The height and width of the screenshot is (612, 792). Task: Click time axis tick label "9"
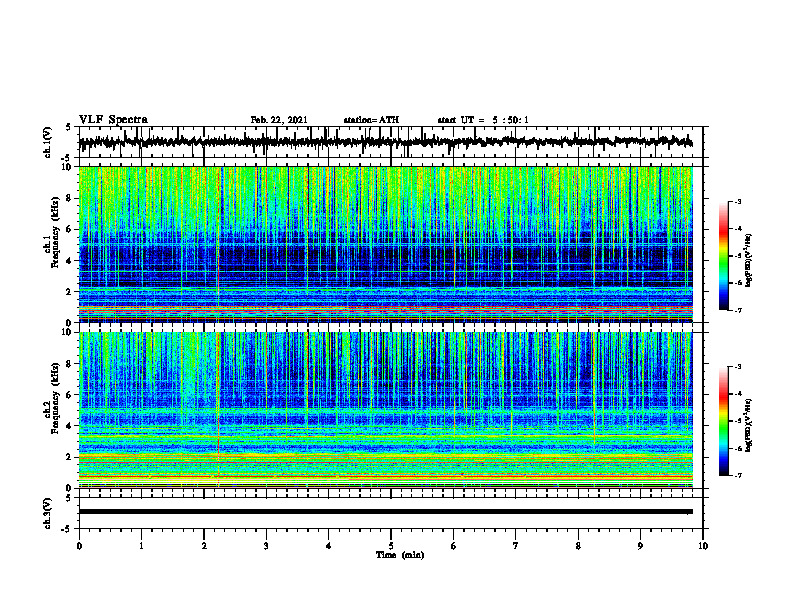pos(640,546)
